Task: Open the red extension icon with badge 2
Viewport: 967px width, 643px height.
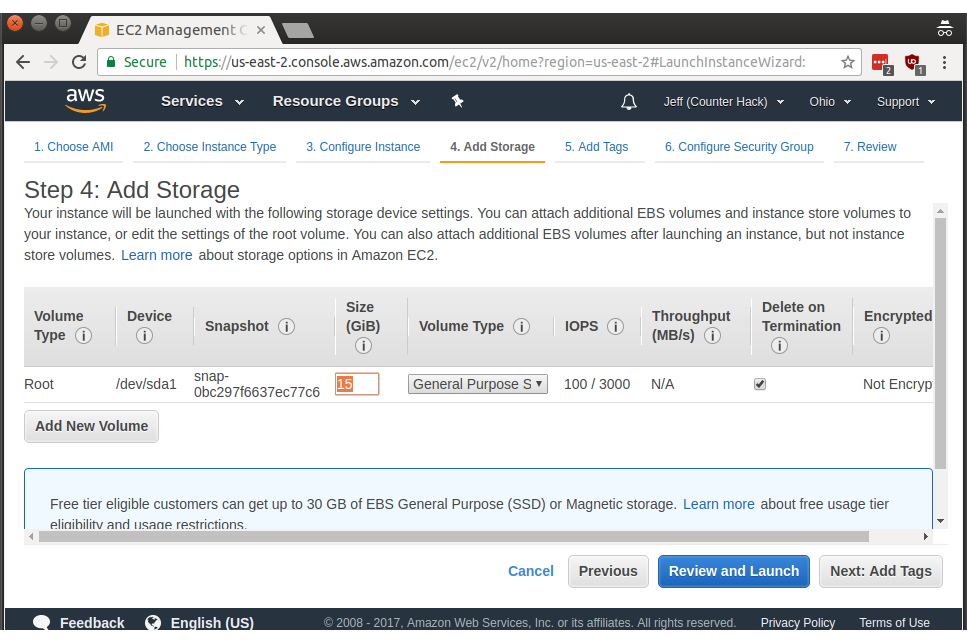Action: (881, 63)
